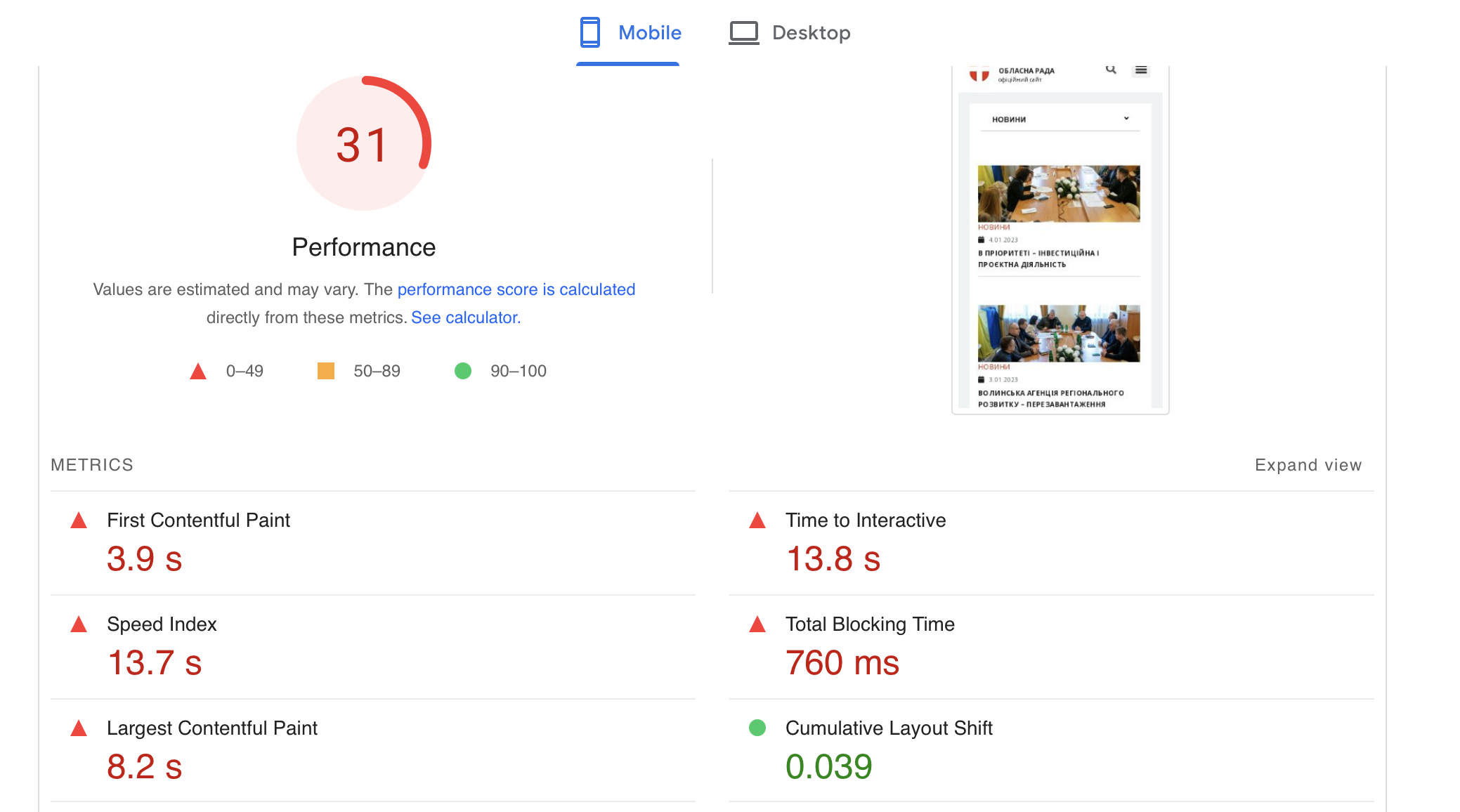Click the red triangle 0–49 legend icon
This screenshot has height=812, width=1460.
point(198,371)
